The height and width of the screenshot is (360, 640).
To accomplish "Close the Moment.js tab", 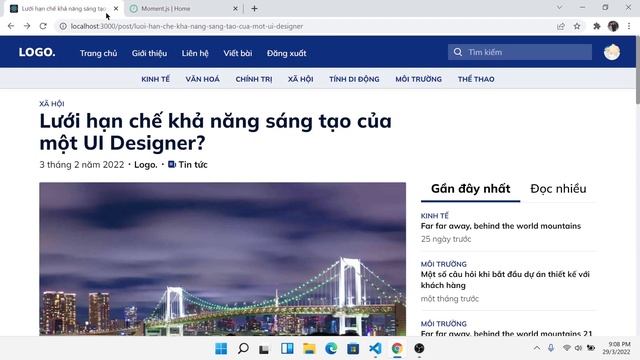I will (235, 8).
